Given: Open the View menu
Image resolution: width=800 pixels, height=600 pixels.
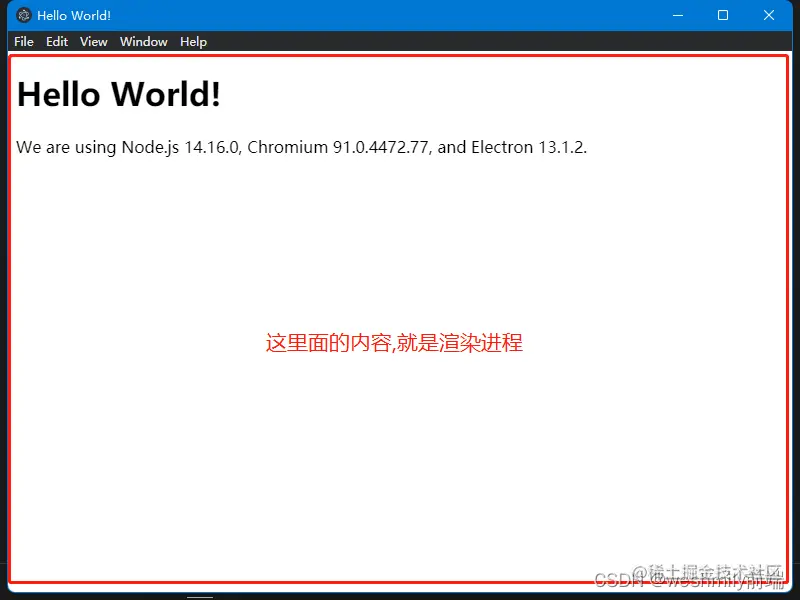Looking at the screenshot, I should pos(93,42).
